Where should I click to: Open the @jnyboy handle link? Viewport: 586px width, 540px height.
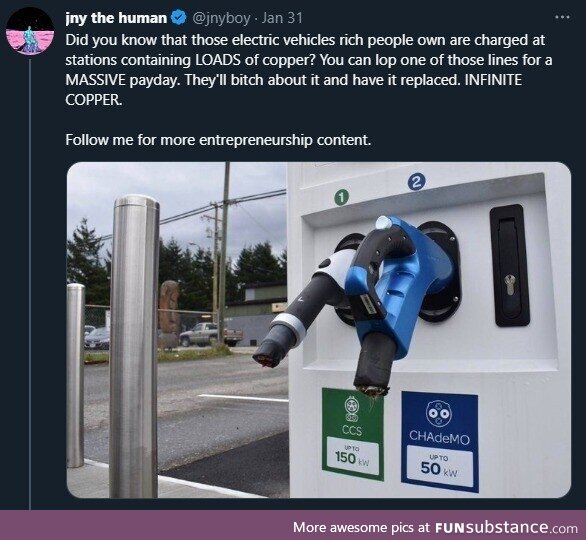[221, 18]
